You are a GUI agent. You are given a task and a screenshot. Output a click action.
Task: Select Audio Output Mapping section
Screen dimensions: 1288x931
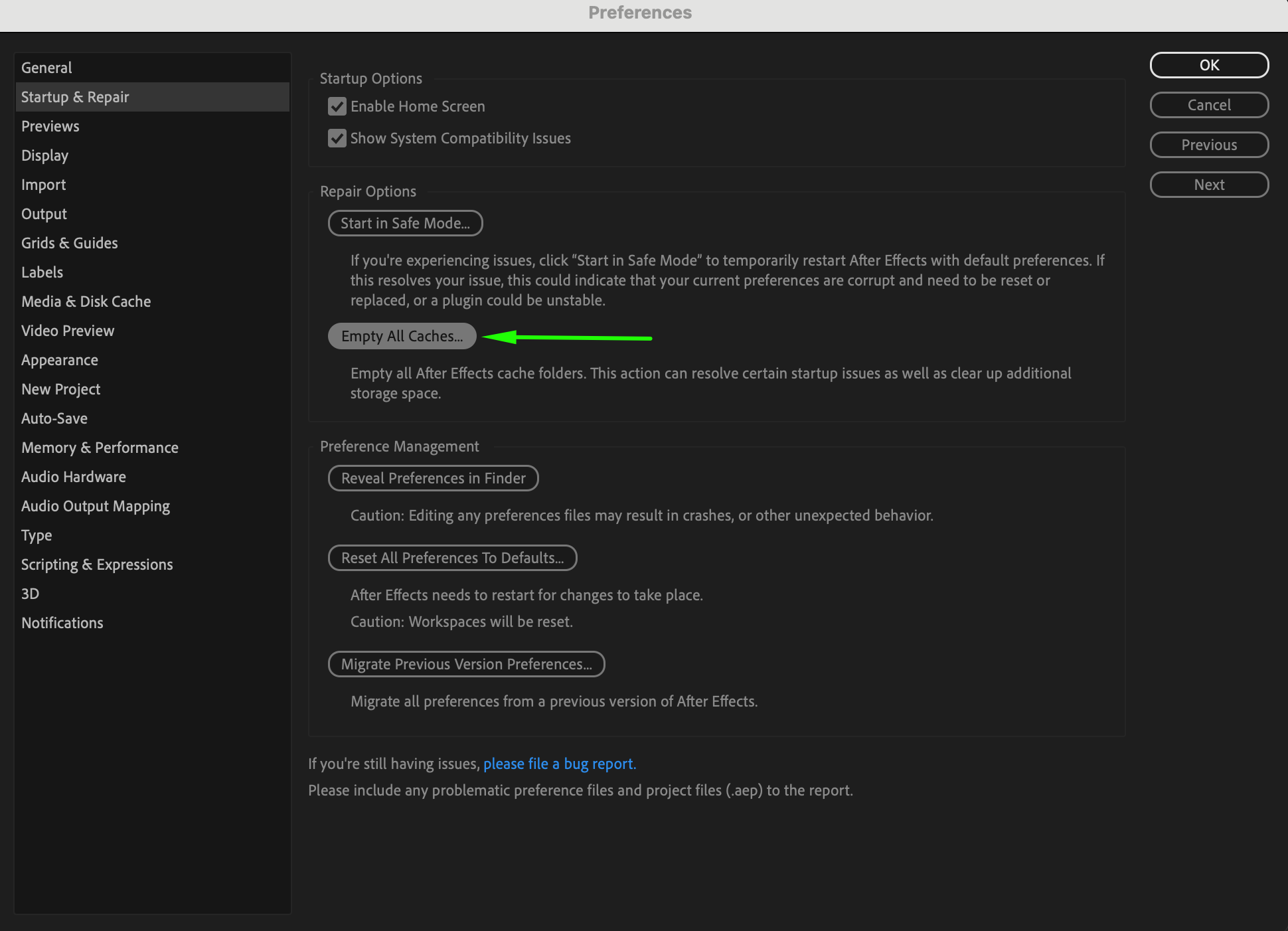click(96, 506)
